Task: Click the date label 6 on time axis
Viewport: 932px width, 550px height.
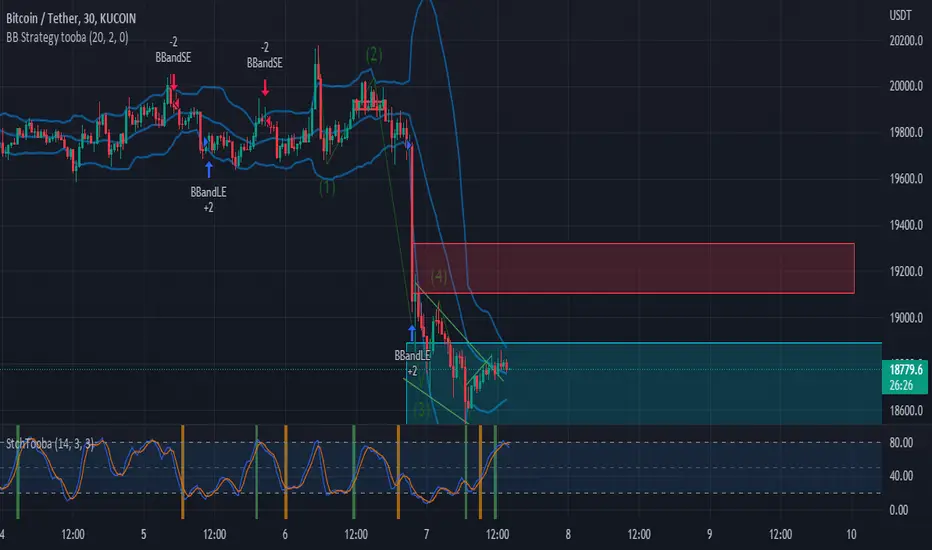Action: pos(285,534)
